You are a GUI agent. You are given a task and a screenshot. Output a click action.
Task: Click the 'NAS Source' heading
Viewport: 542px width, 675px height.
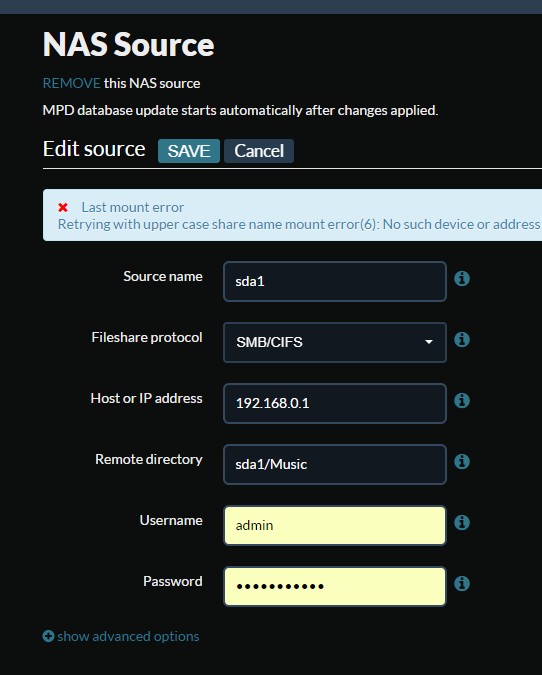pos(128,44)
